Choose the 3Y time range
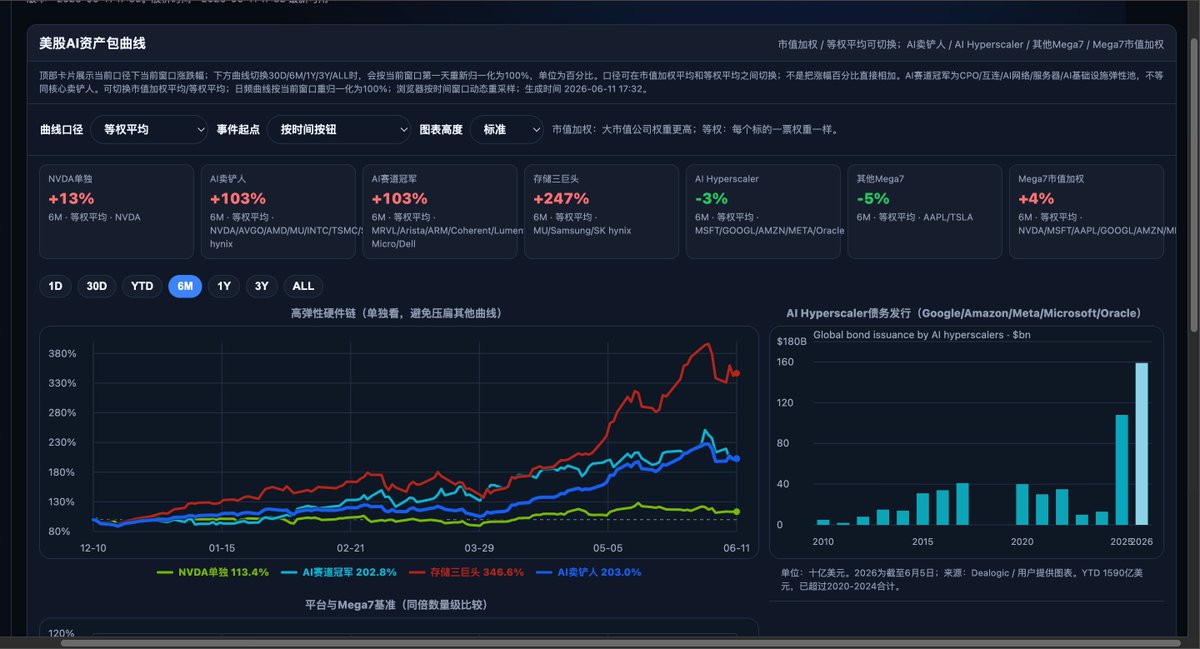The image size is (1200, 649). [x=262, y=286]
